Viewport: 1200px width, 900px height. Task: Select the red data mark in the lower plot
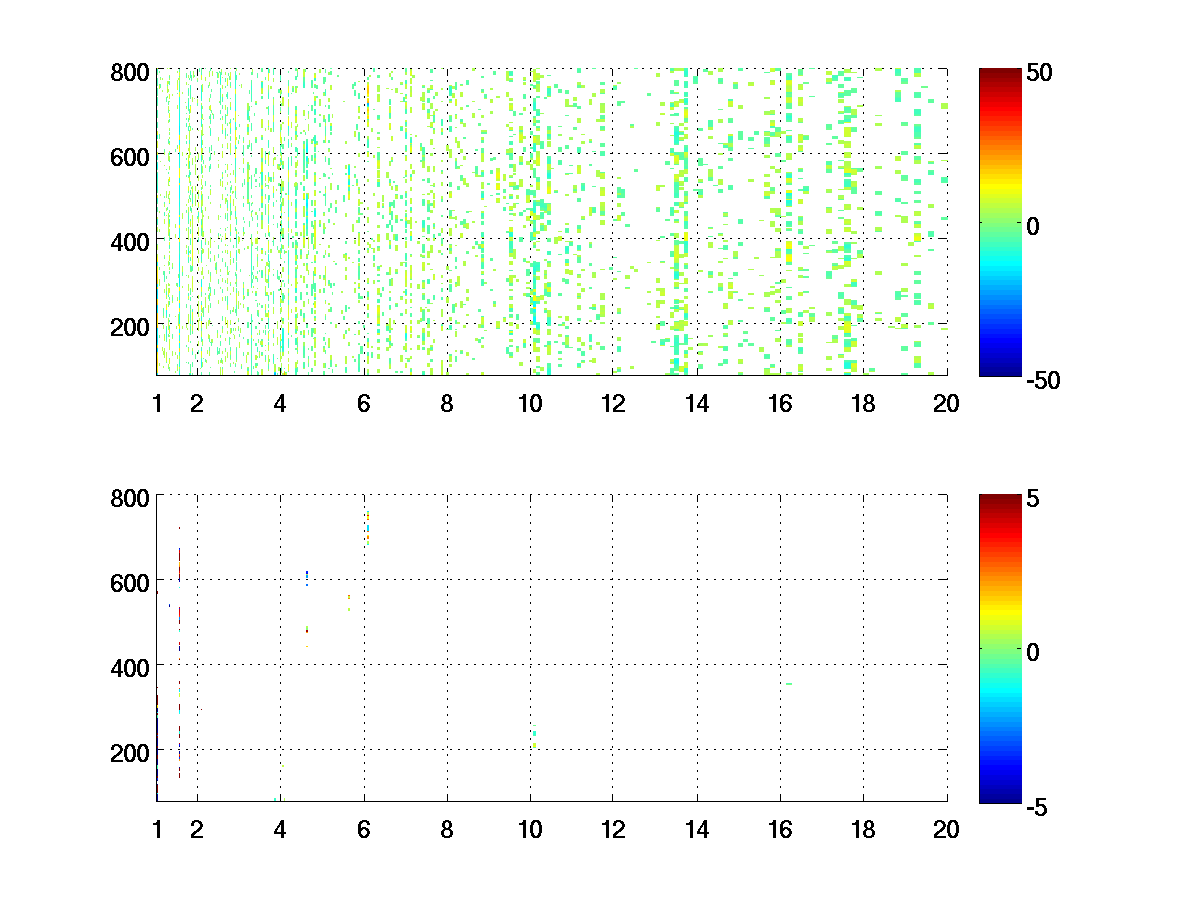[307, 630]
